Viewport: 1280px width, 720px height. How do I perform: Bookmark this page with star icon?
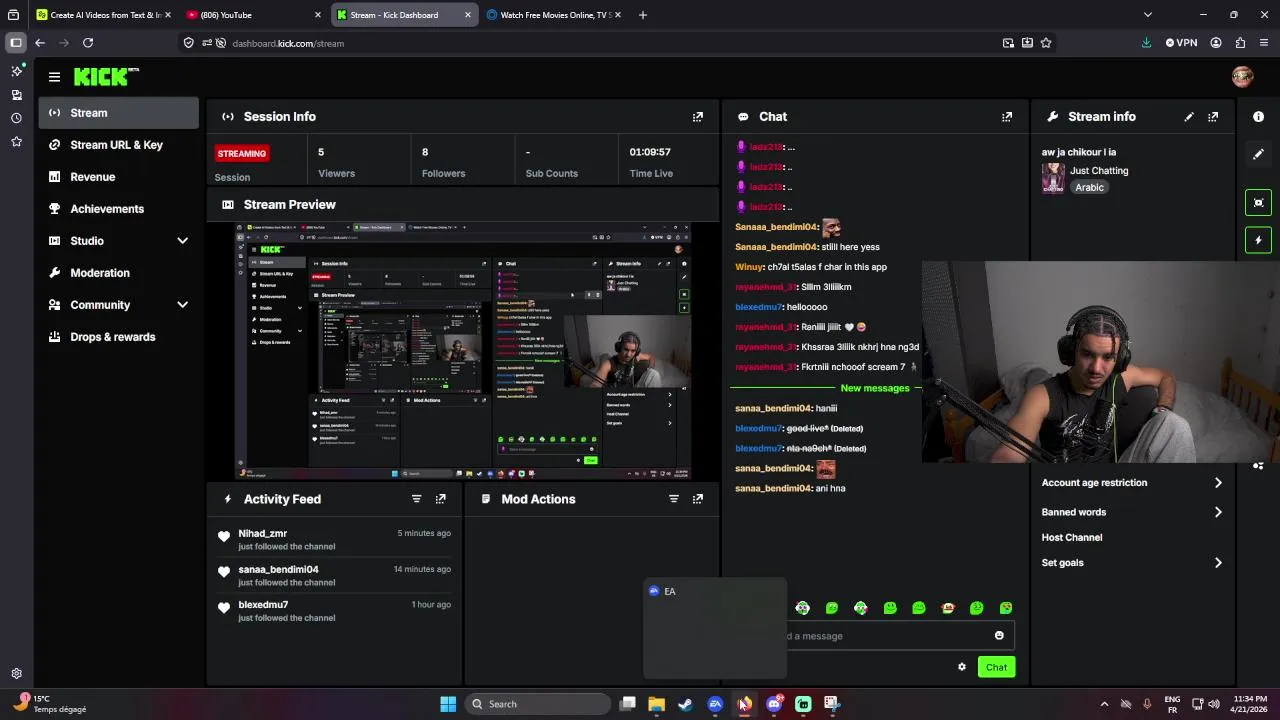point(1046,43)
